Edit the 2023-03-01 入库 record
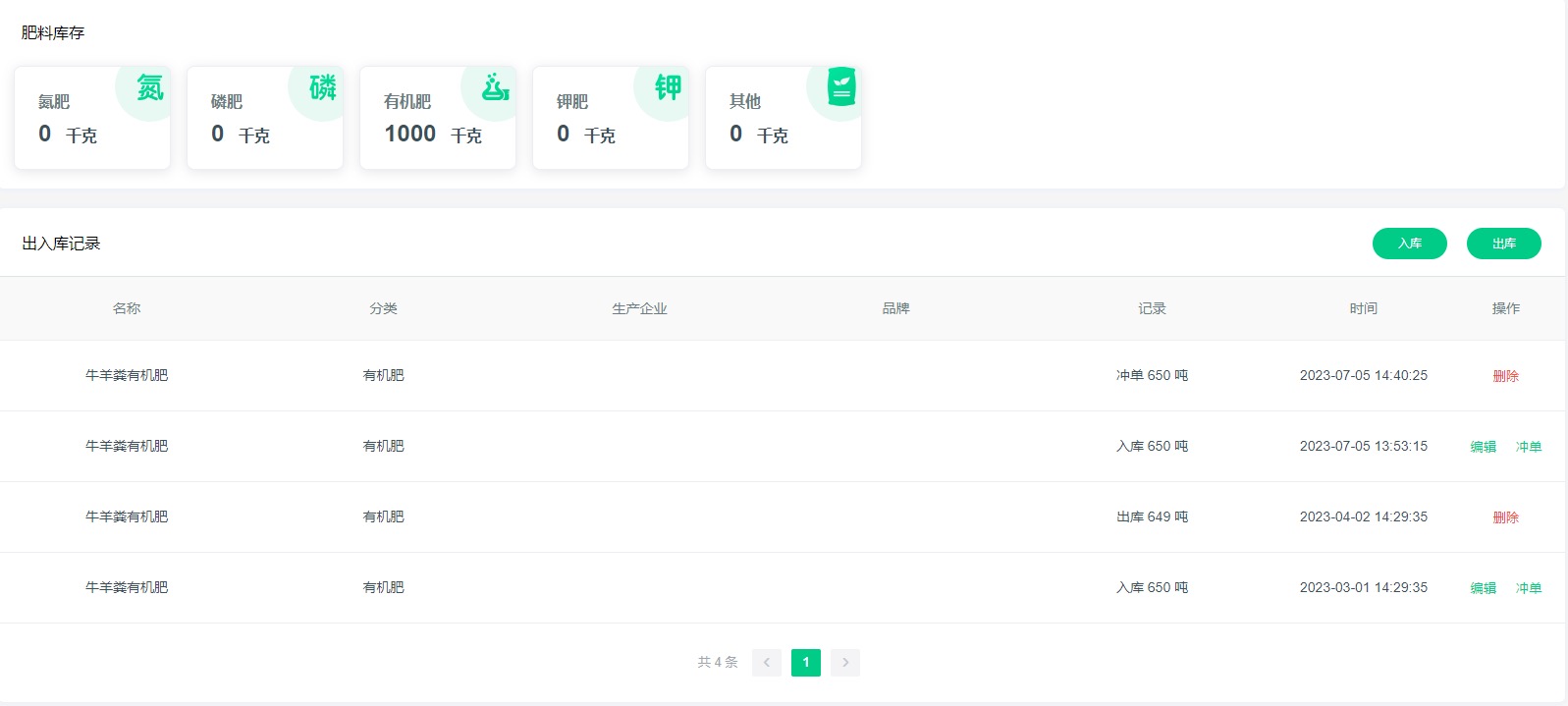This screenshot has width=1568, height=706. click(x=1483, y=588)
